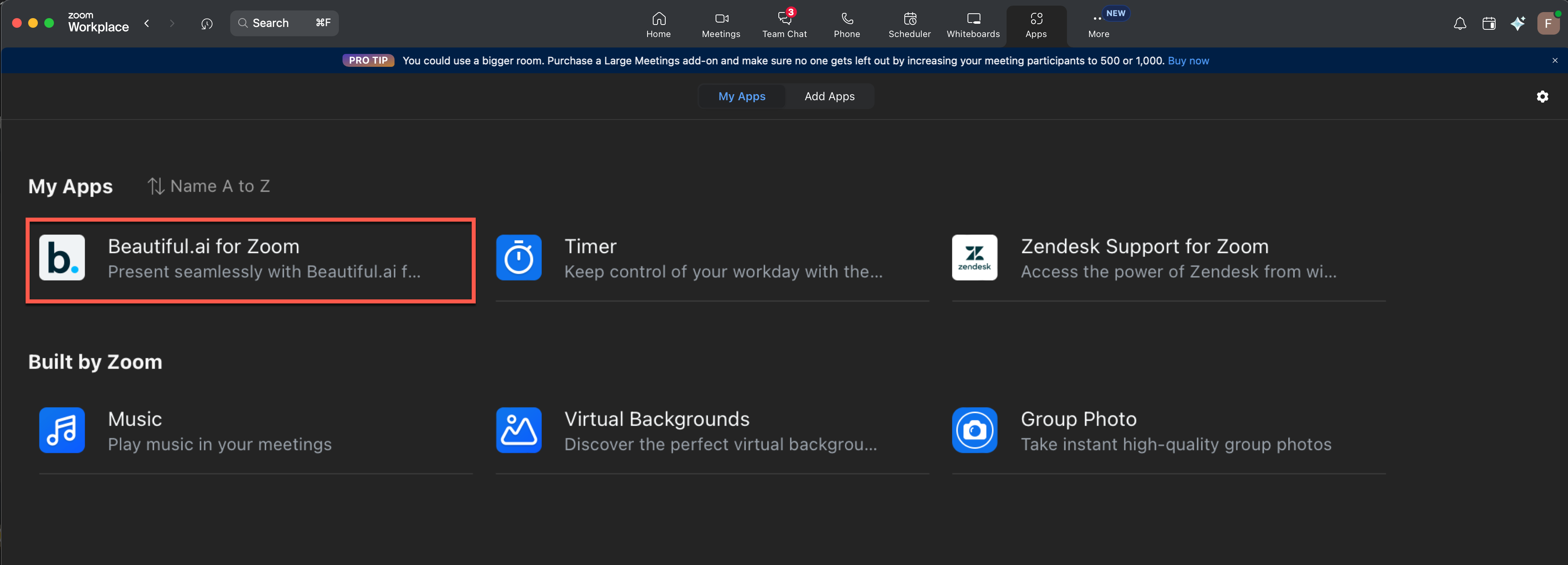
Task: Open apps settings gear icon
Action: pos(1542,96)
